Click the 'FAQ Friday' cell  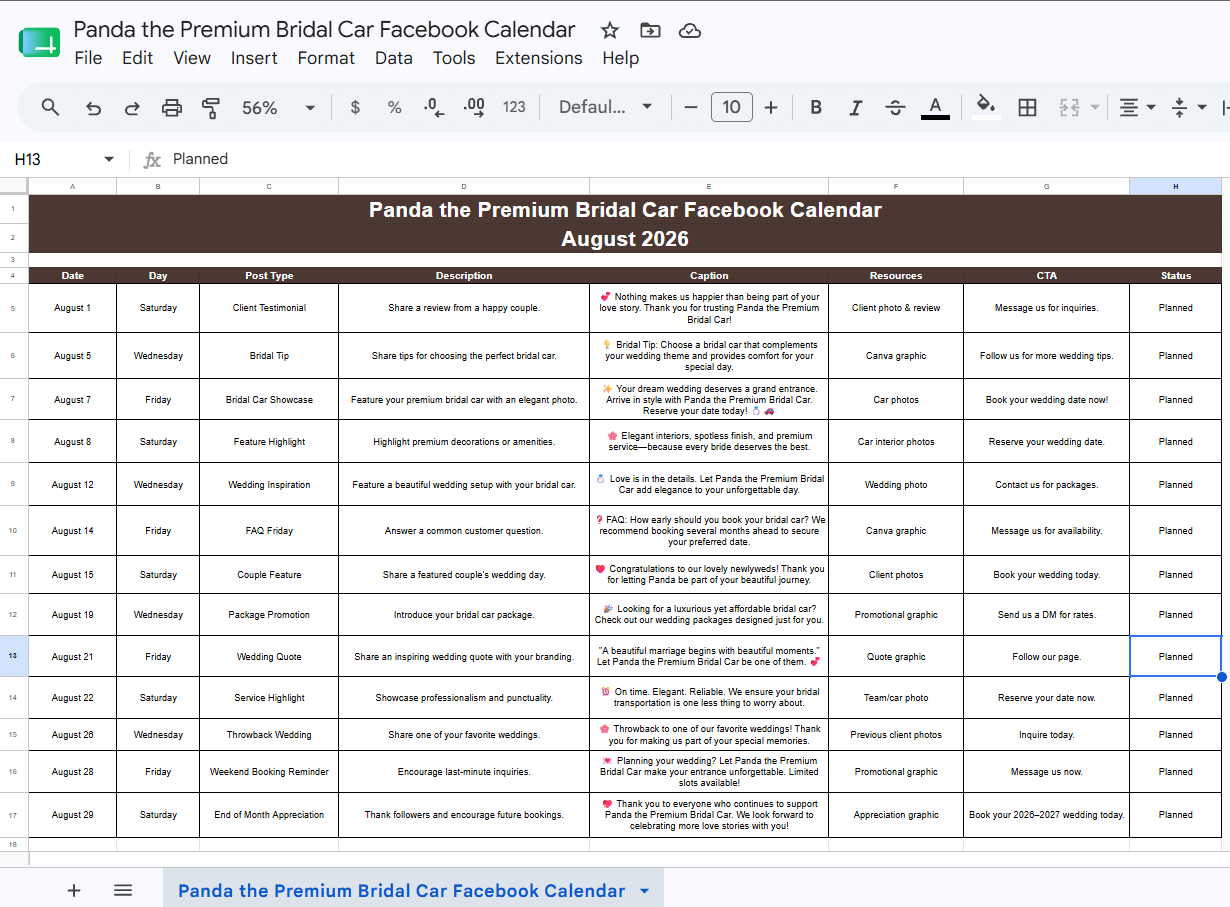(x=269, y=530)
